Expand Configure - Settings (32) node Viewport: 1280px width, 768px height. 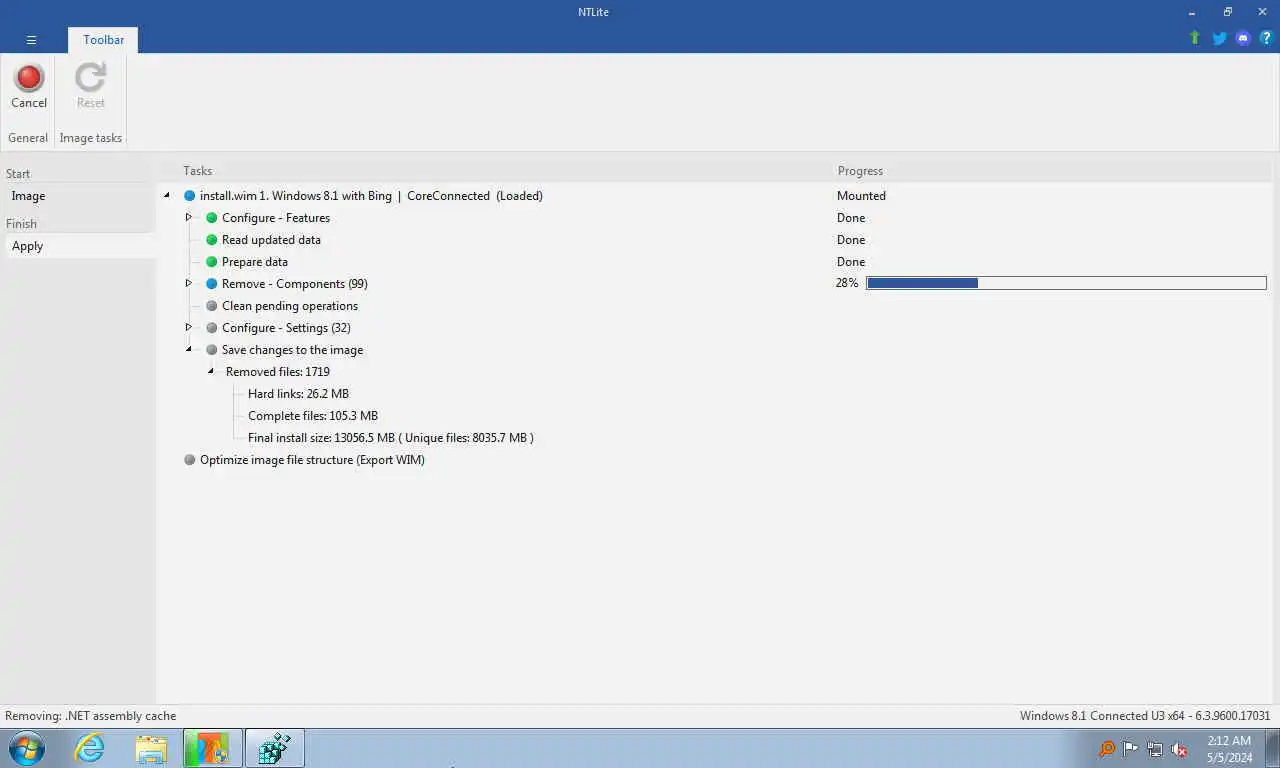(188, 327)
